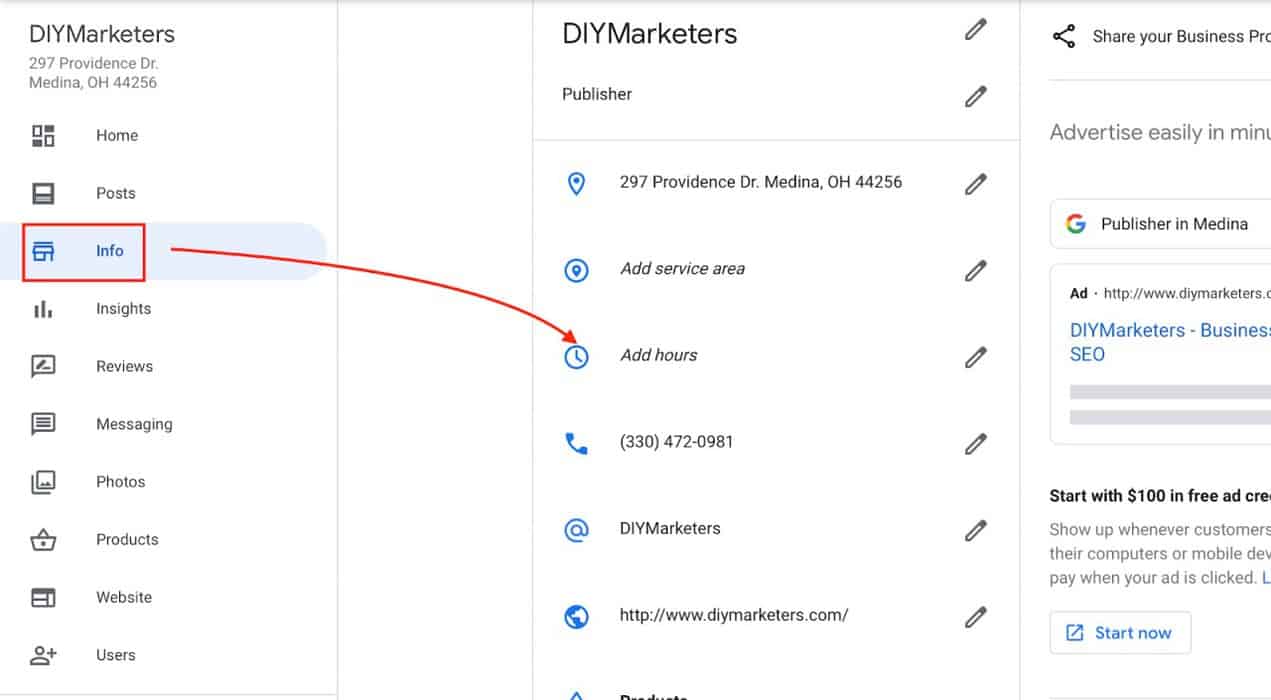Image resolution: width=1271 pixels, height=700 pixels.
Task: Click the (330) 472-0981 phone number
Action: [676, 442]
